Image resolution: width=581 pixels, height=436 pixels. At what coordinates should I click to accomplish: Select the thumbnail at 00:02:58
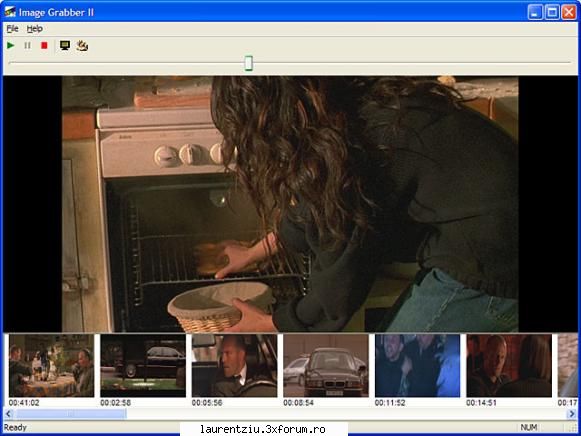pyautogui.click(x=143, y=365)
